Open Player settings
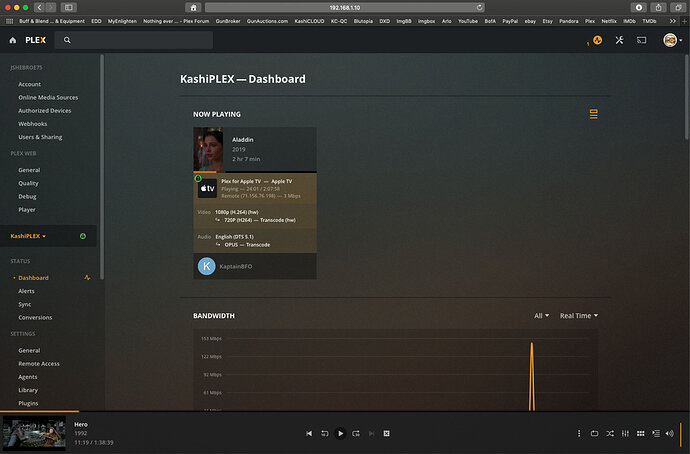This screenshot has width=690, height=454. tap(27, 209)
